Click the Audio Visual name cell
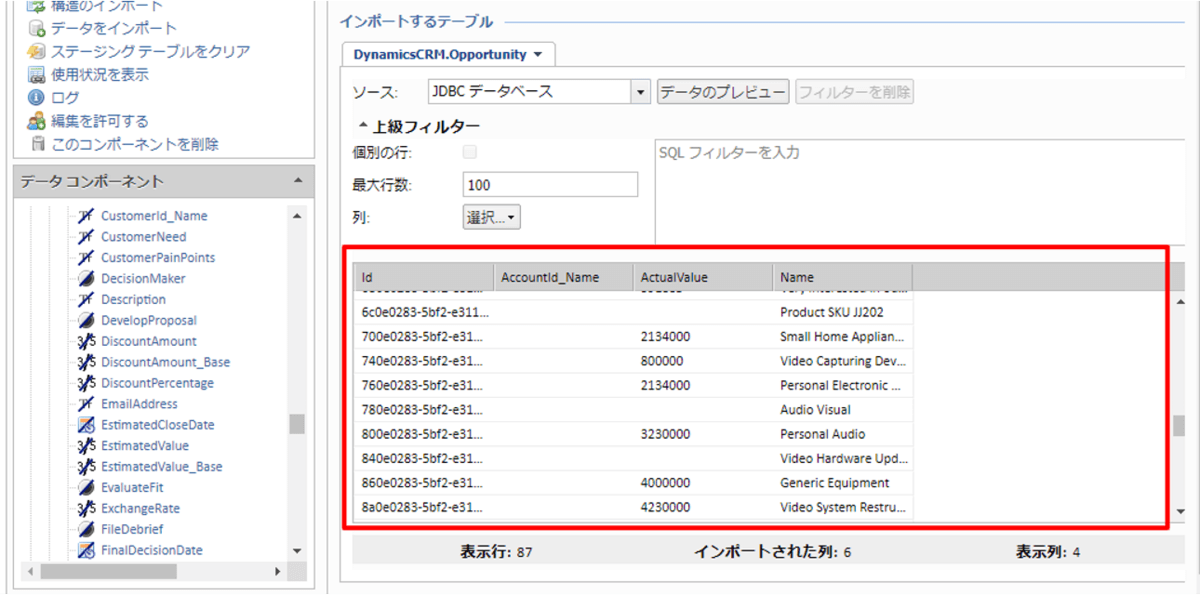This screenshot has height=595, width=1200. coord(842,410)
